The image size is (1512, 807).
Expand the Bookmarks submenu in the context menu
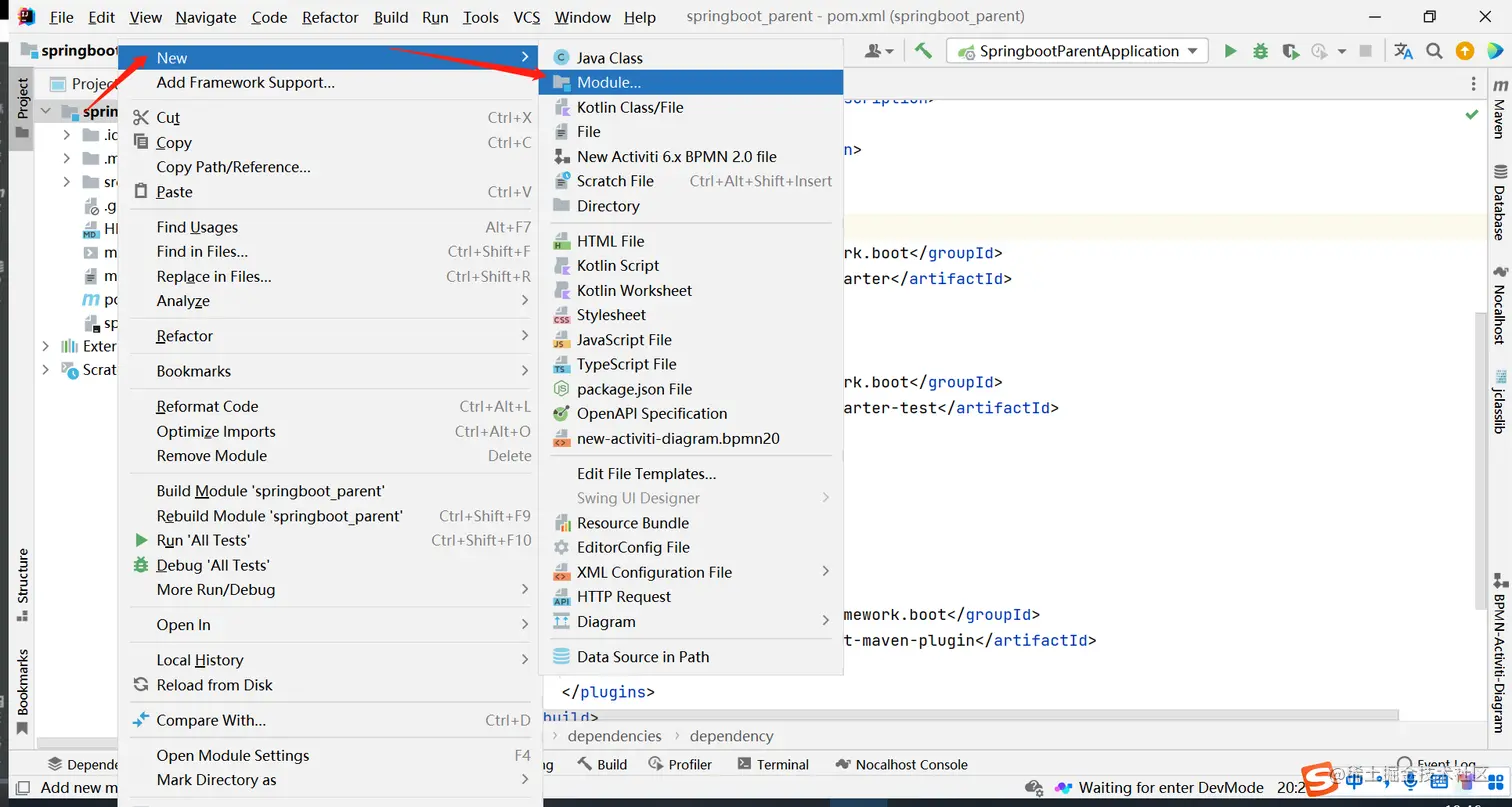pyautogui.click(x=330, y=371)
